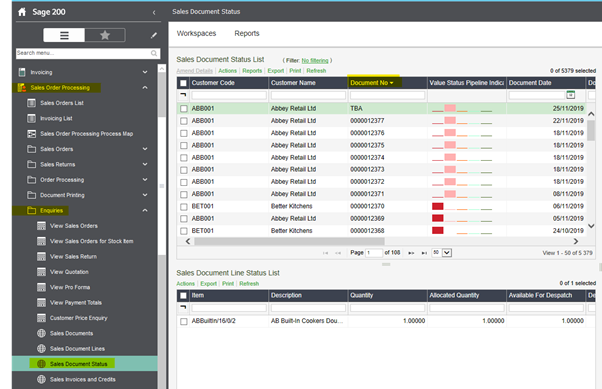Image resolution: width=602 pixels, height=389 pixels.
Task: Open View Payment Totals enquiry icon
Action: point(41,303)
